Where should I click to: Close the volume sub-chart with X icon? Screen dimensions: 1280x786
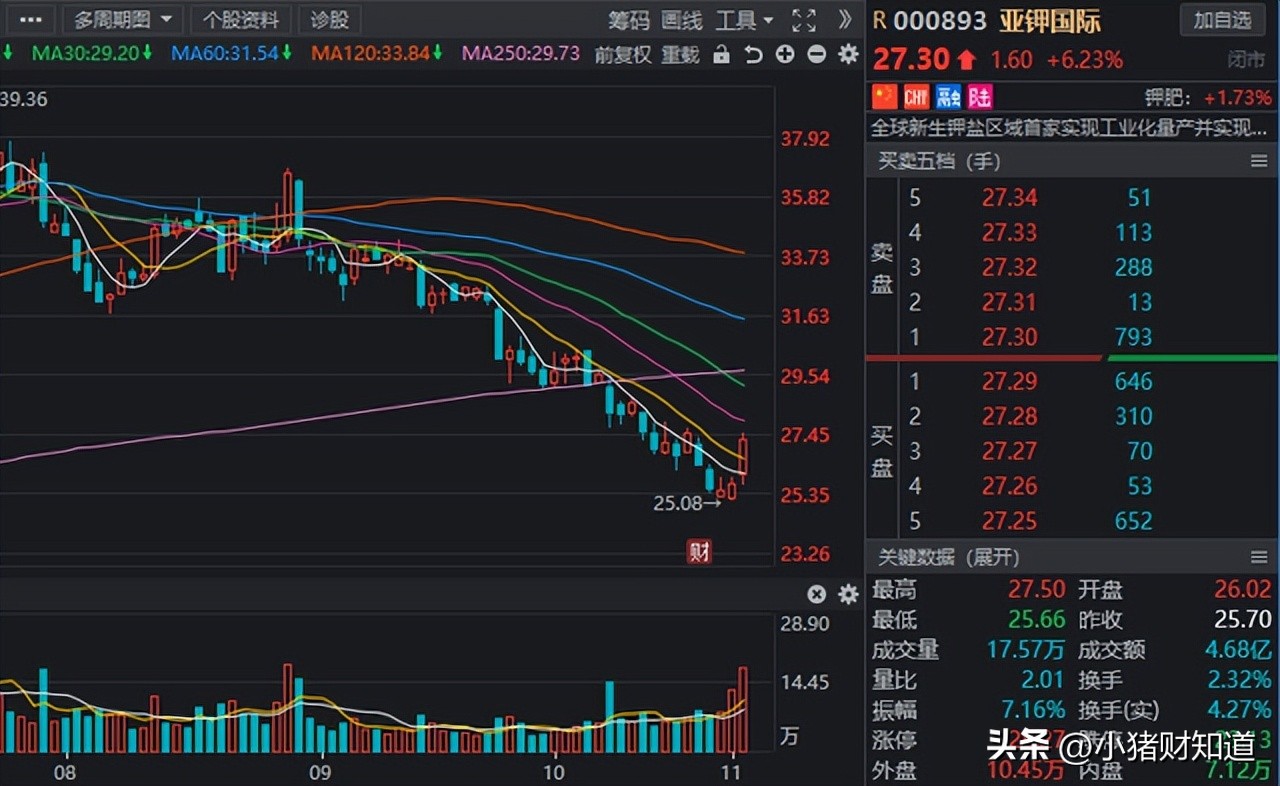(817, 594)
